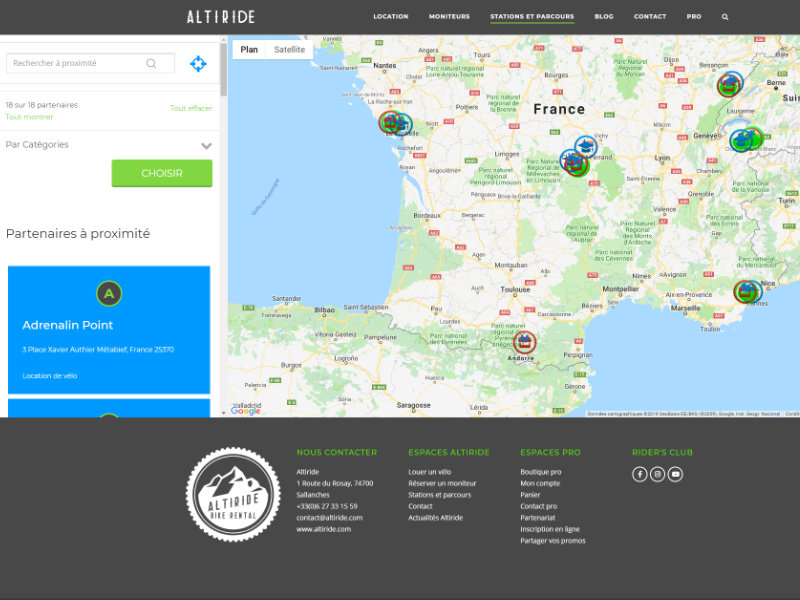The image size is (800, 600).
Task: Click the green CHOISIR button
Action: pos(162,173)
